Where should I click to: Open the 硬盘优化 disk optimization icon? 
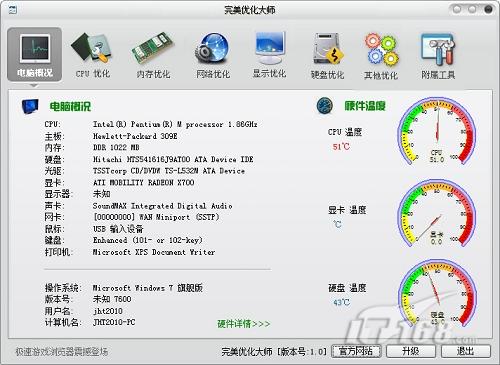pyautogui.click(x=327, y=55)
